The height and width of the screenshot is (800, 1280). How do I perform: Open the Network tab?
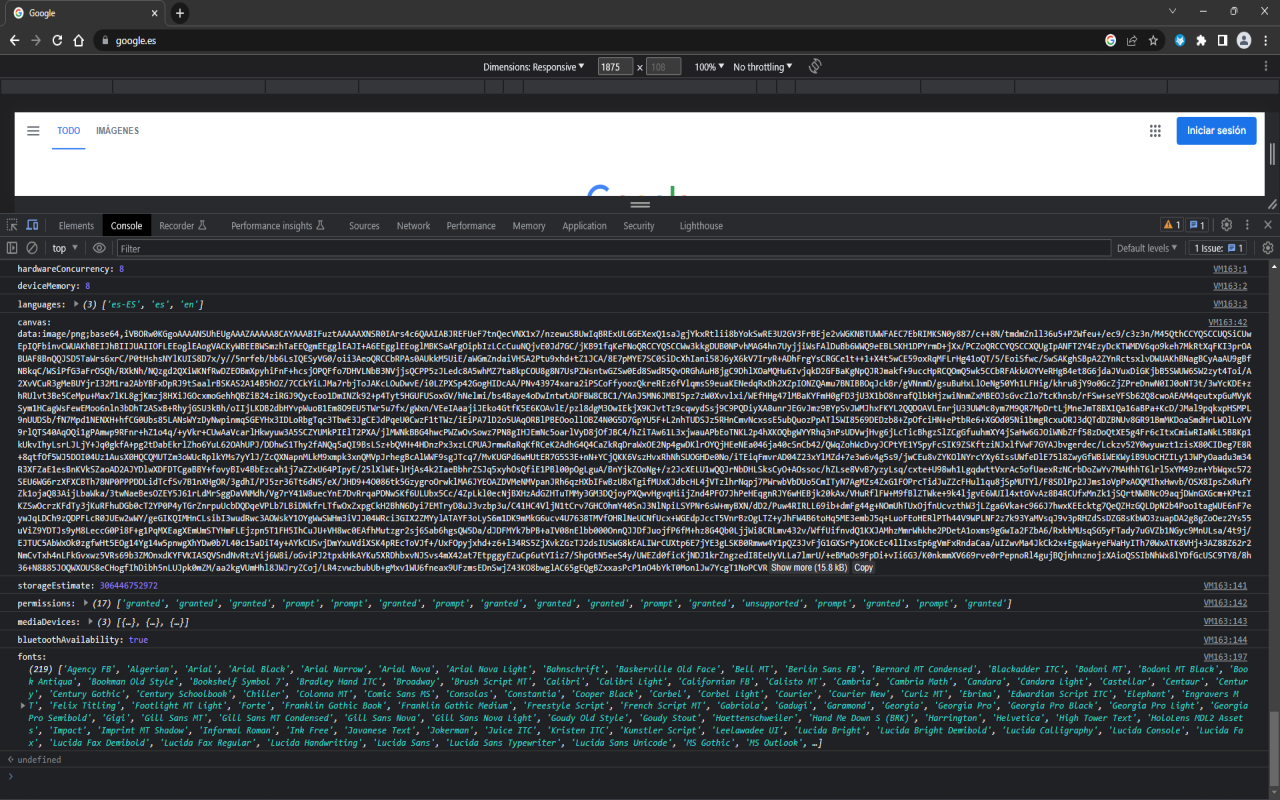413,226
